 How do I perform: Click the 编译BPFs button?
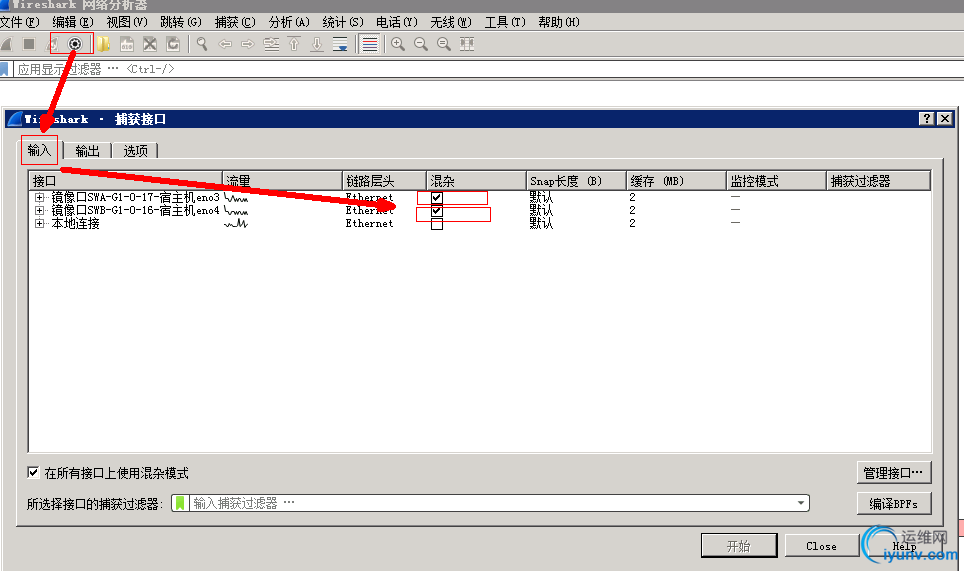[x=894, y=504]
